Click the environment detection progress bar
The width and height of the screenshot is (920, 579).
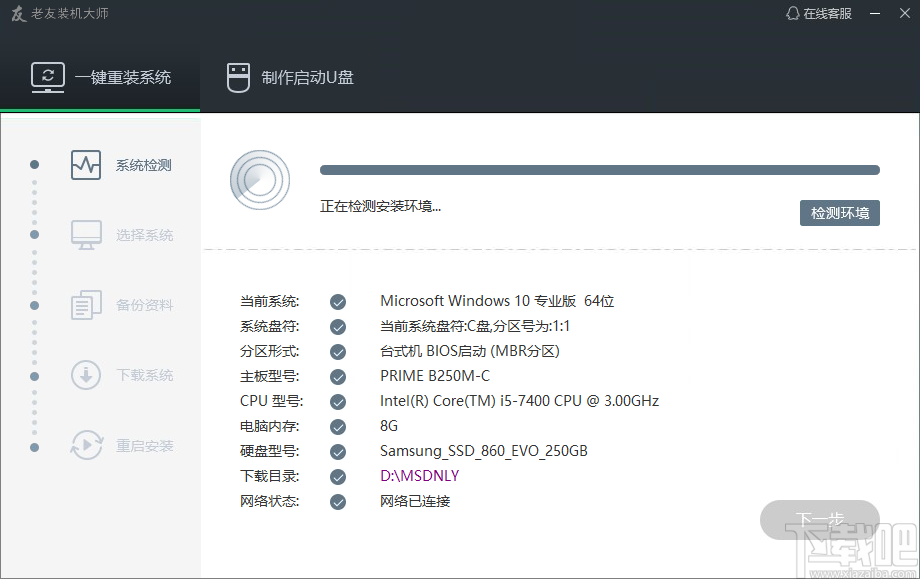[599, 170]
